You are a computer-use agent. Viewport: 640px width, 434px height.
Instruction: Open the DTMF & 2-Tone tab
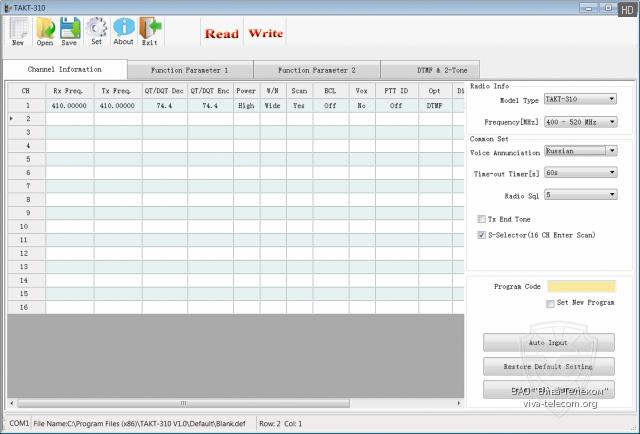(x=443, y=71)
